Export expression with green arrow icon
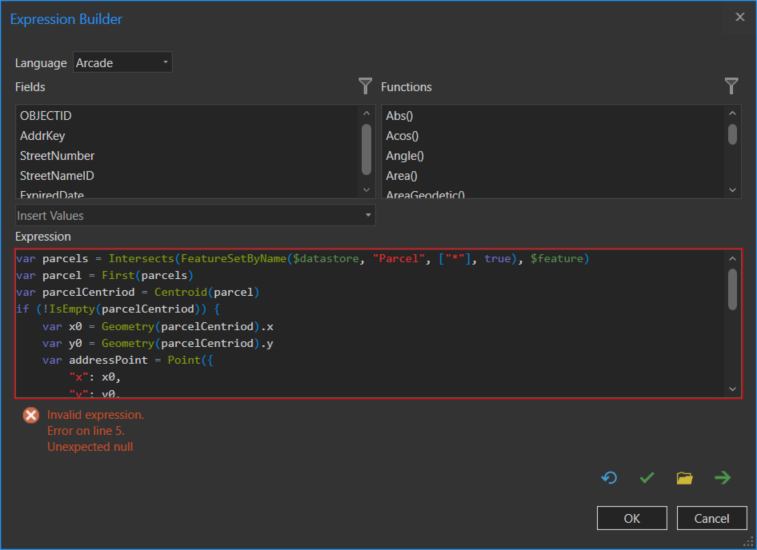The image size is (757, 550). pos(722,478)
